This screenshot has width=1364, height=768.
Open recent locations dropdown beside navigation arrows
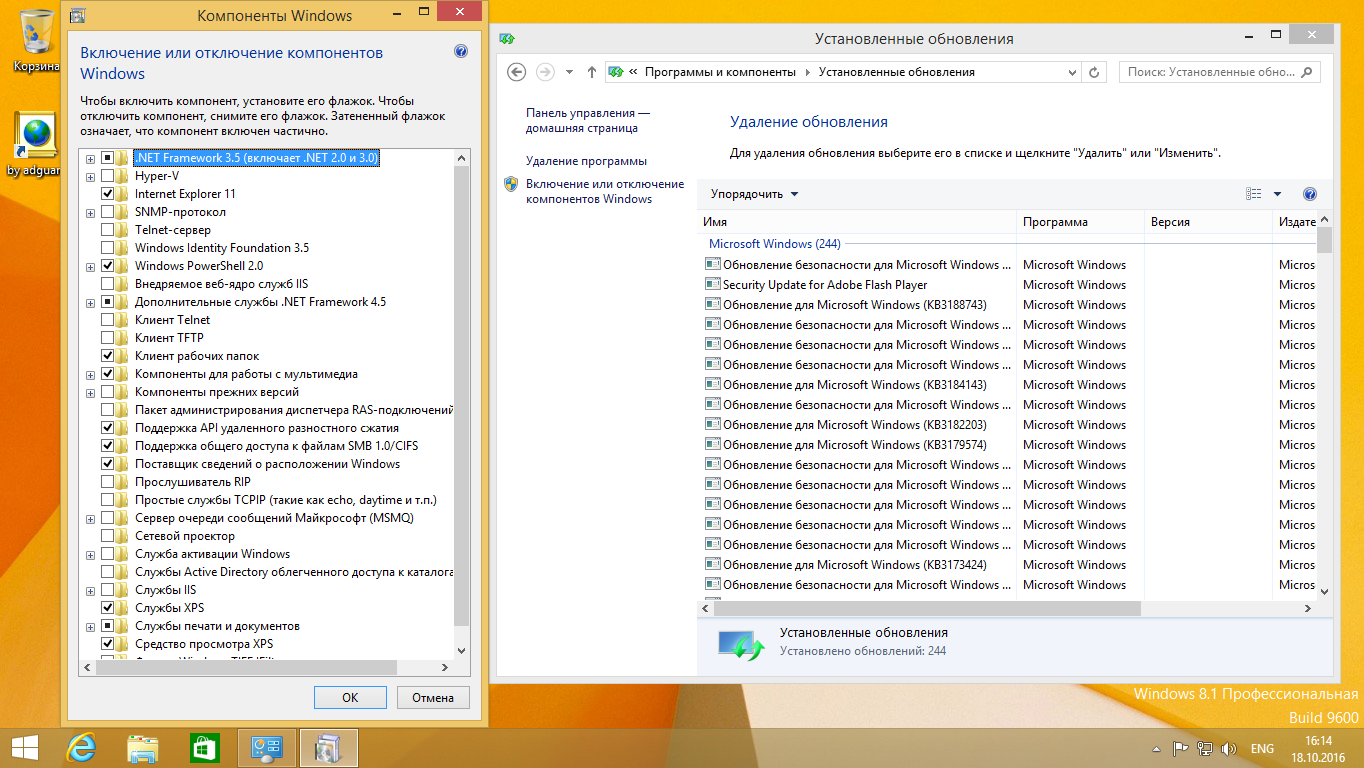(x=569, y=72)
